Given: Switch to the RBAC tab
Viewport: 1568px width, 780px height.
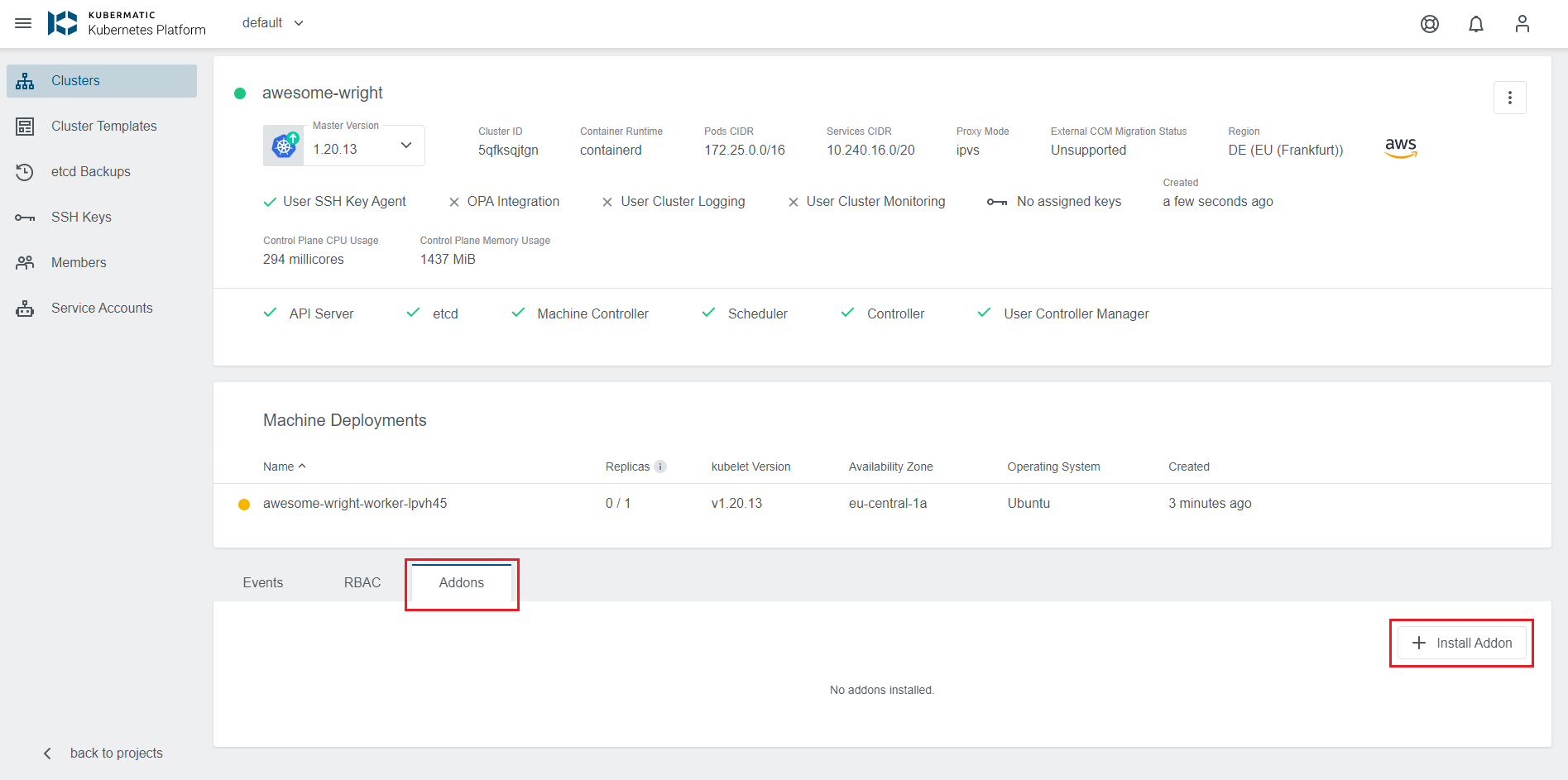Looking at the screenshot, I should pos(362,582).
